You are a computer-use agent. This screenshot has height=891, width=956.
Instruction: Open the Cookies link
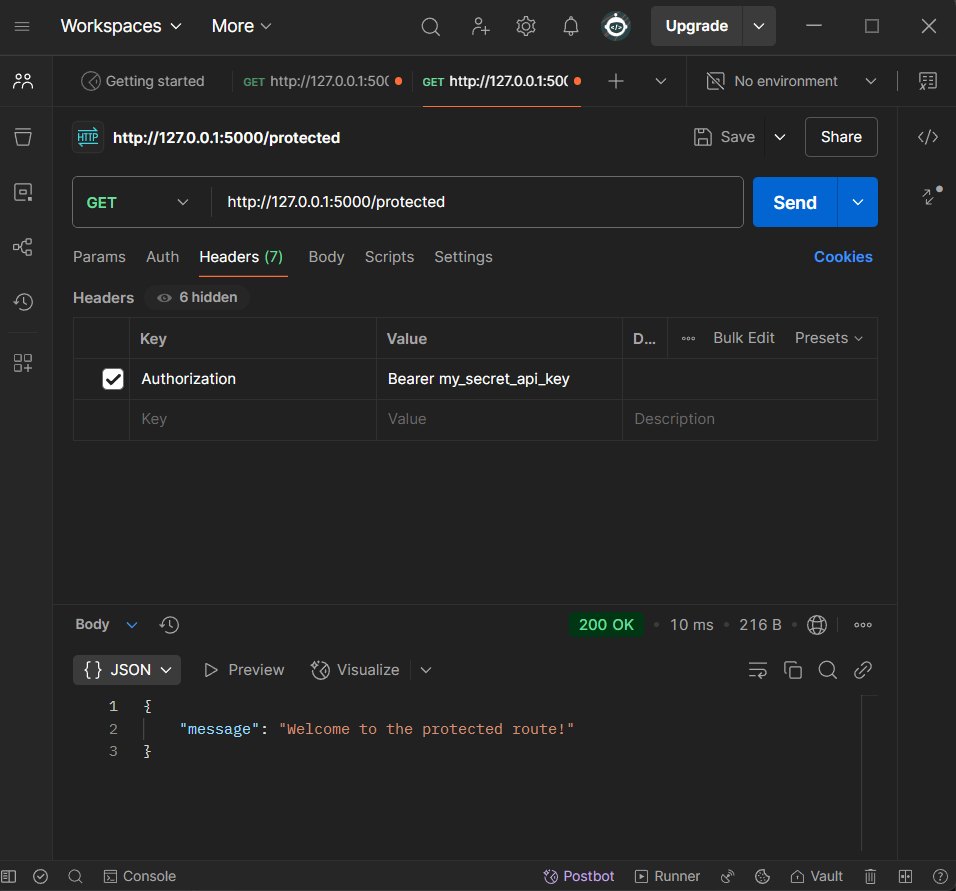842,257
